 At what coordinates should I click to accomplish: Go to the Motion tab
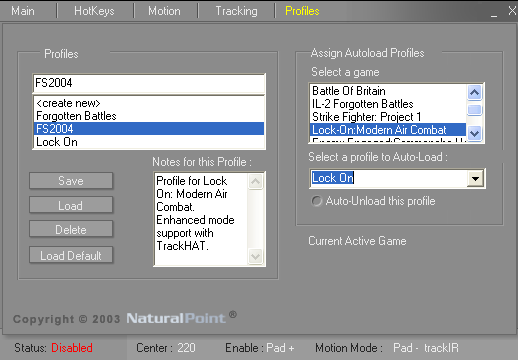tap(164, 11)
